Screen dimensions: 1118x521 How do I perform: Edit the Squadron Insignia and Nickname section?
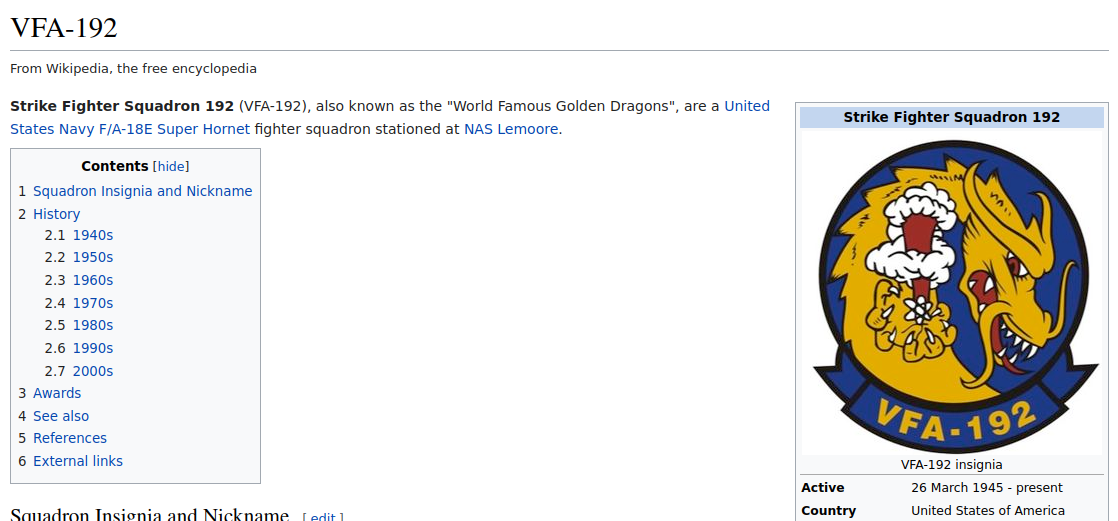pyautogui.click(x=323, y=517)
